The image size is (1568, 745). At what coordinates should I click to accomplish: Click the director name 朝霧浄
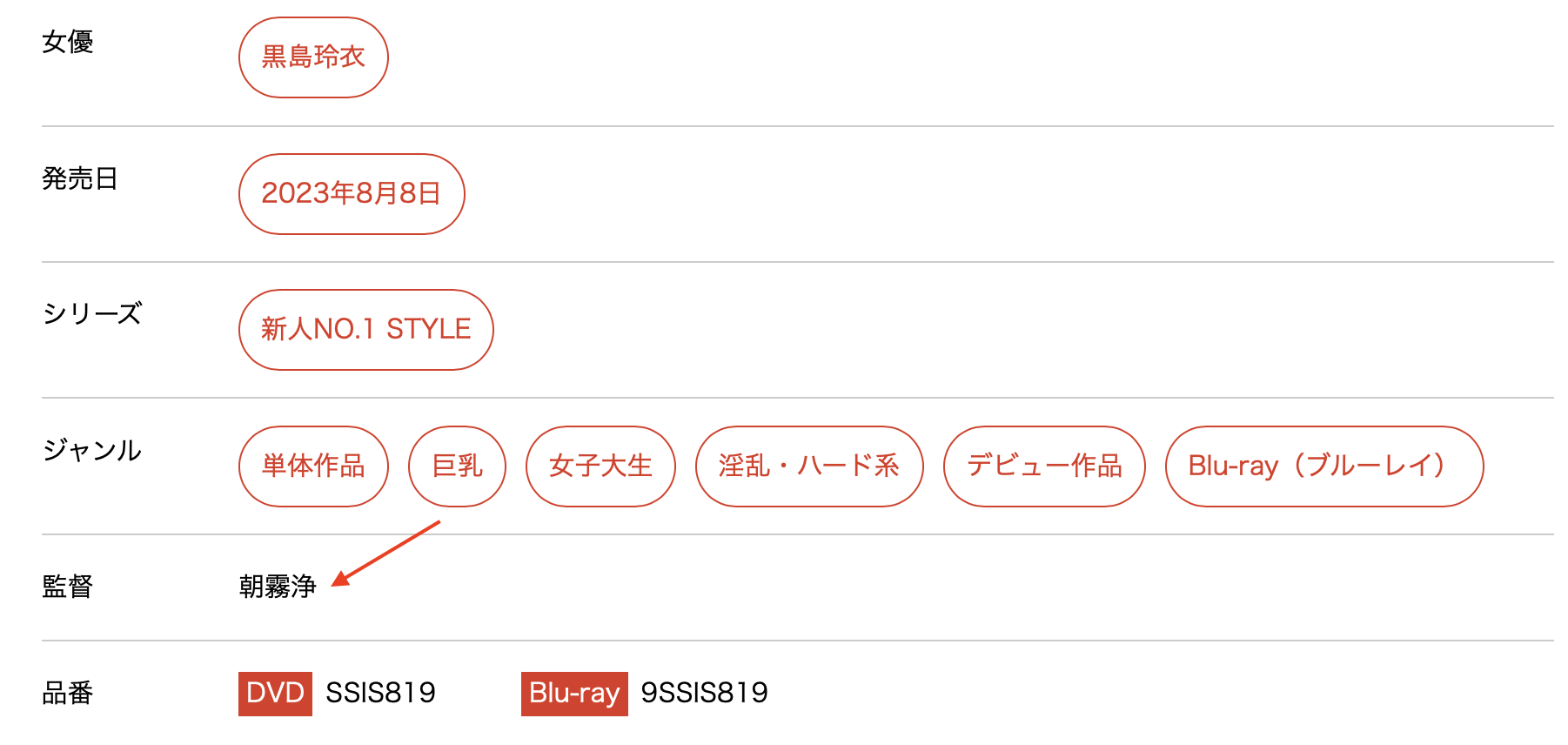278,587
